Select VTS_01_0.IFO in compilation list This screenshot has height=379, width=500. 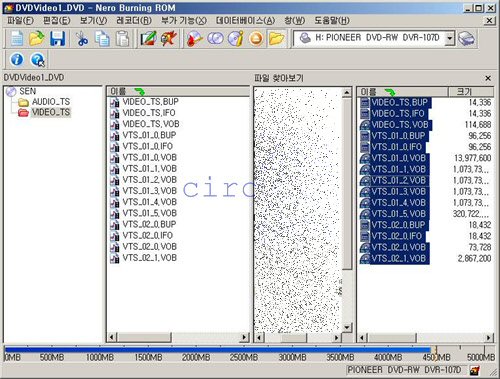pos(148,146)
